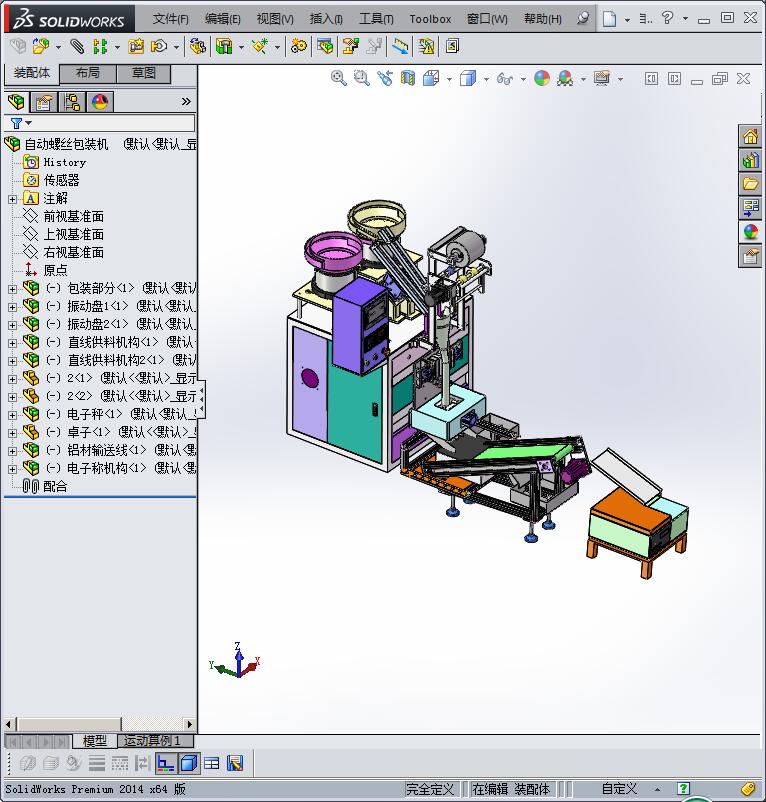Switch to DisplayManager tab icon
The height and width of the screenshot is (802, 766).
(100, 102)
